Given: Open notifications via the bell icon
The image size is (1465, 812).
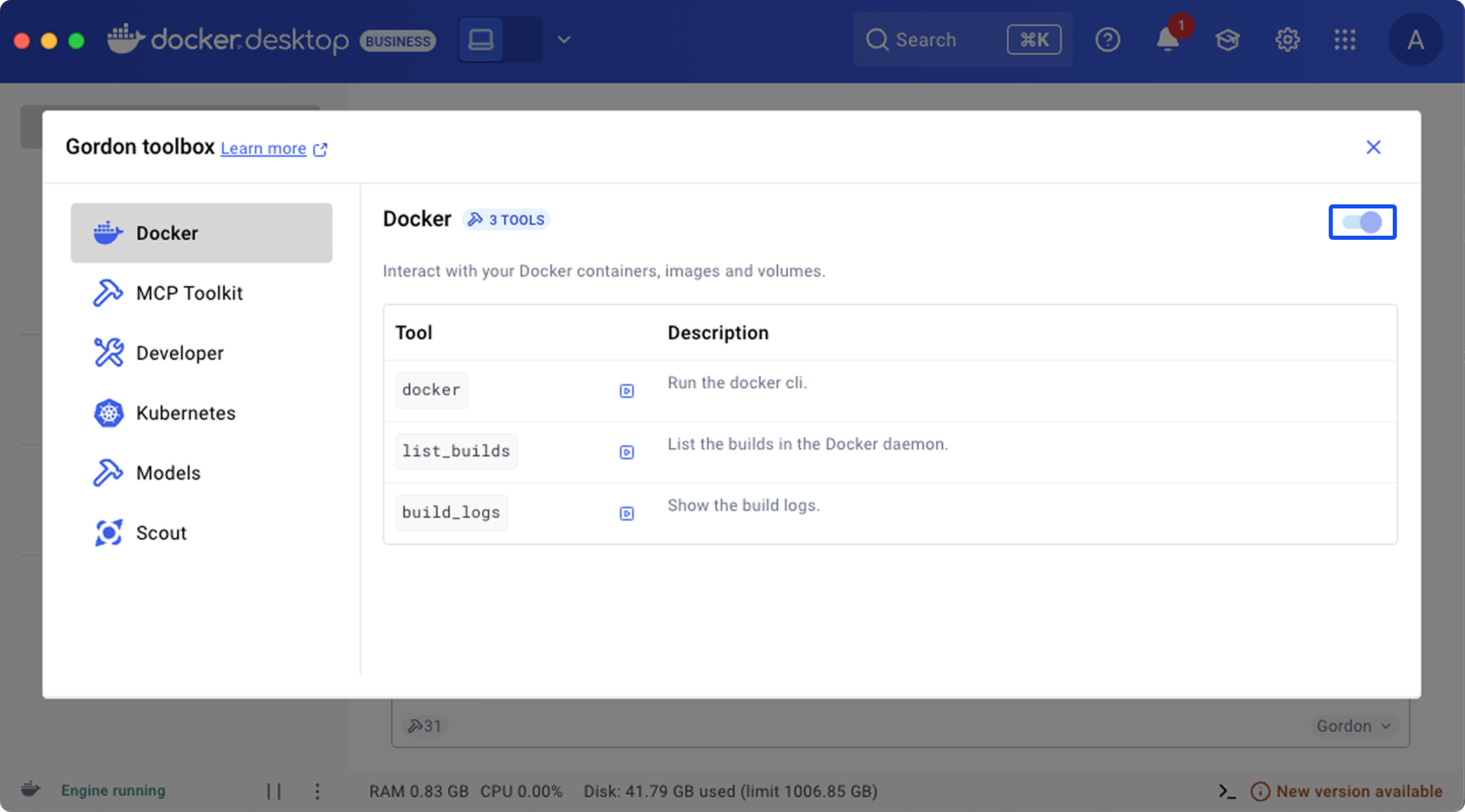Looking at the screenshot, I should [1168, 40].
